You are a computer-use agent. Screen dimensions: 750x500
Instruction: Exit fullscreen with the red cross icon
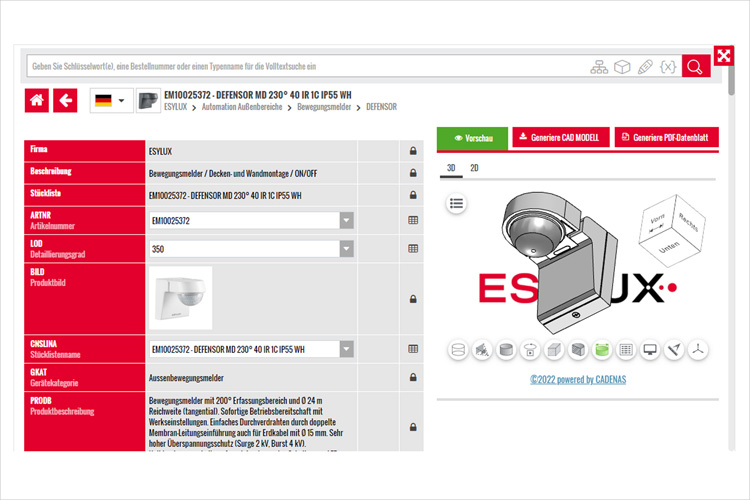click(724, 56)
